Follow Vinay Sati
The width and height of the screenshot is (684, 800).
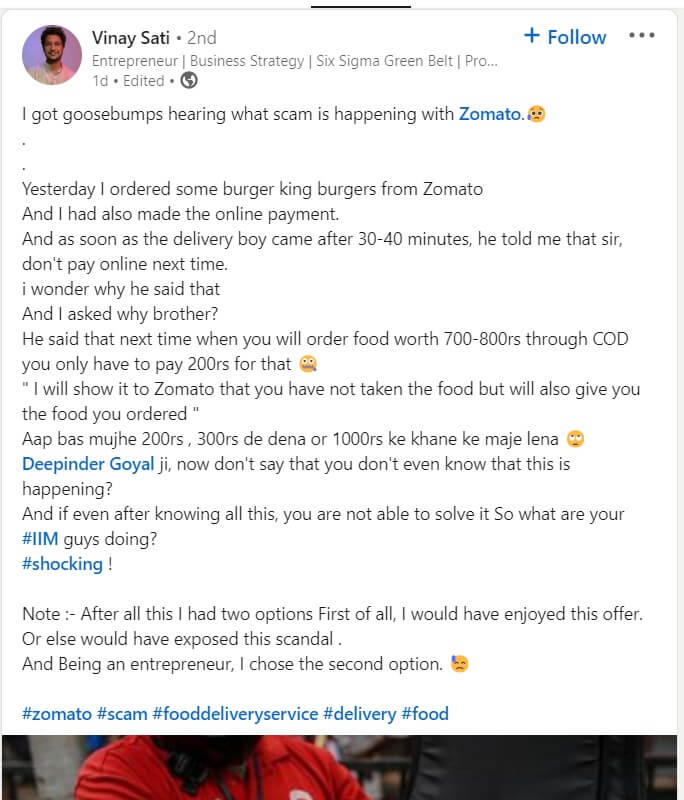click(565, 37)
